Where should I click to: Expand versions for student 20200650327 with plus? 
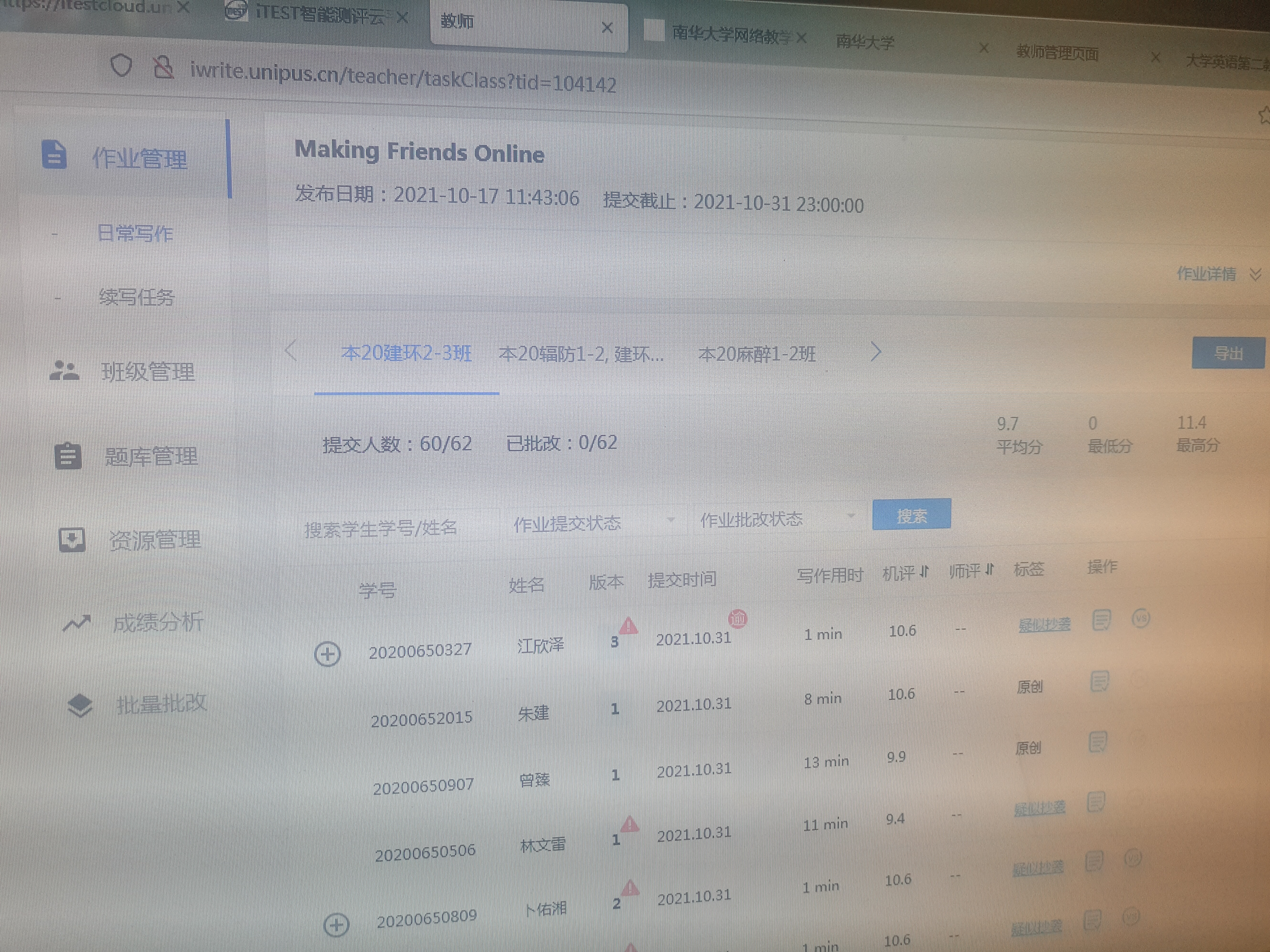pos(328,654)
